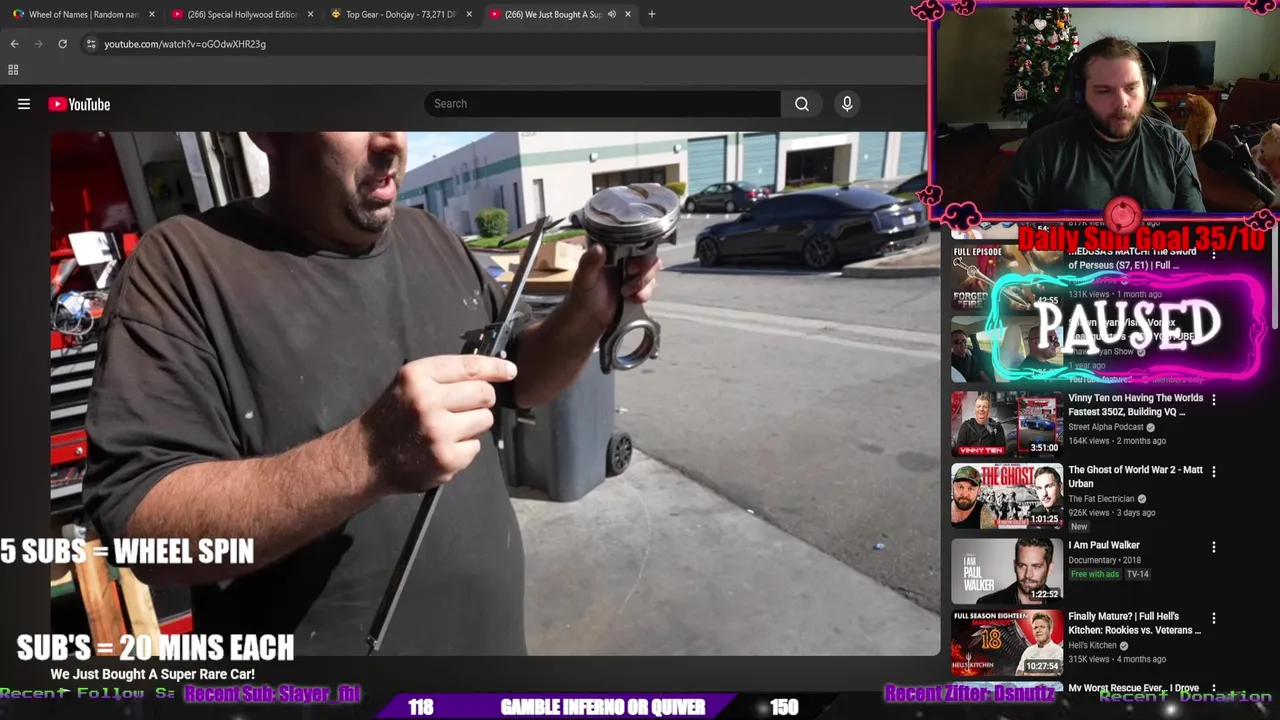The height and width of the screenshot is (720, 1280).
Task: Switch to Special Hollywood Edition tab
Action: (x=243, y=14)
